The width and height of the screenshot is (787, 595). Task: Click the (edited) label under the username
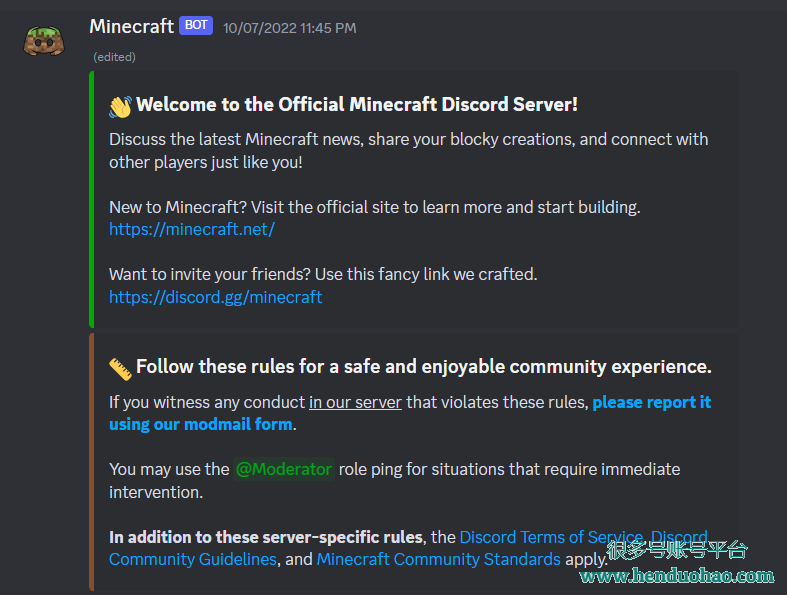click(x=114, y=57)
